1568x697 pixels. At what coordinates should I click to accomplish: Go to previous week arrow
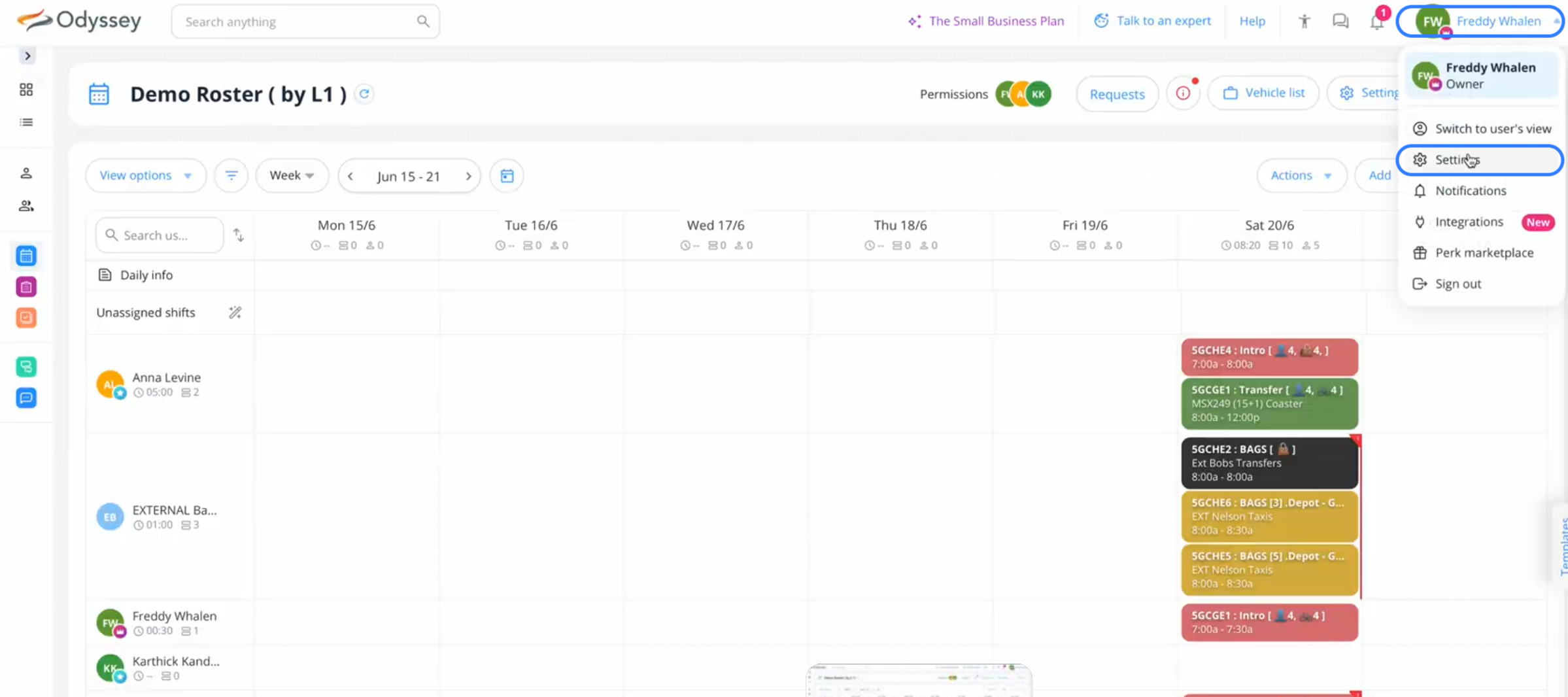[x=350, y=177]
